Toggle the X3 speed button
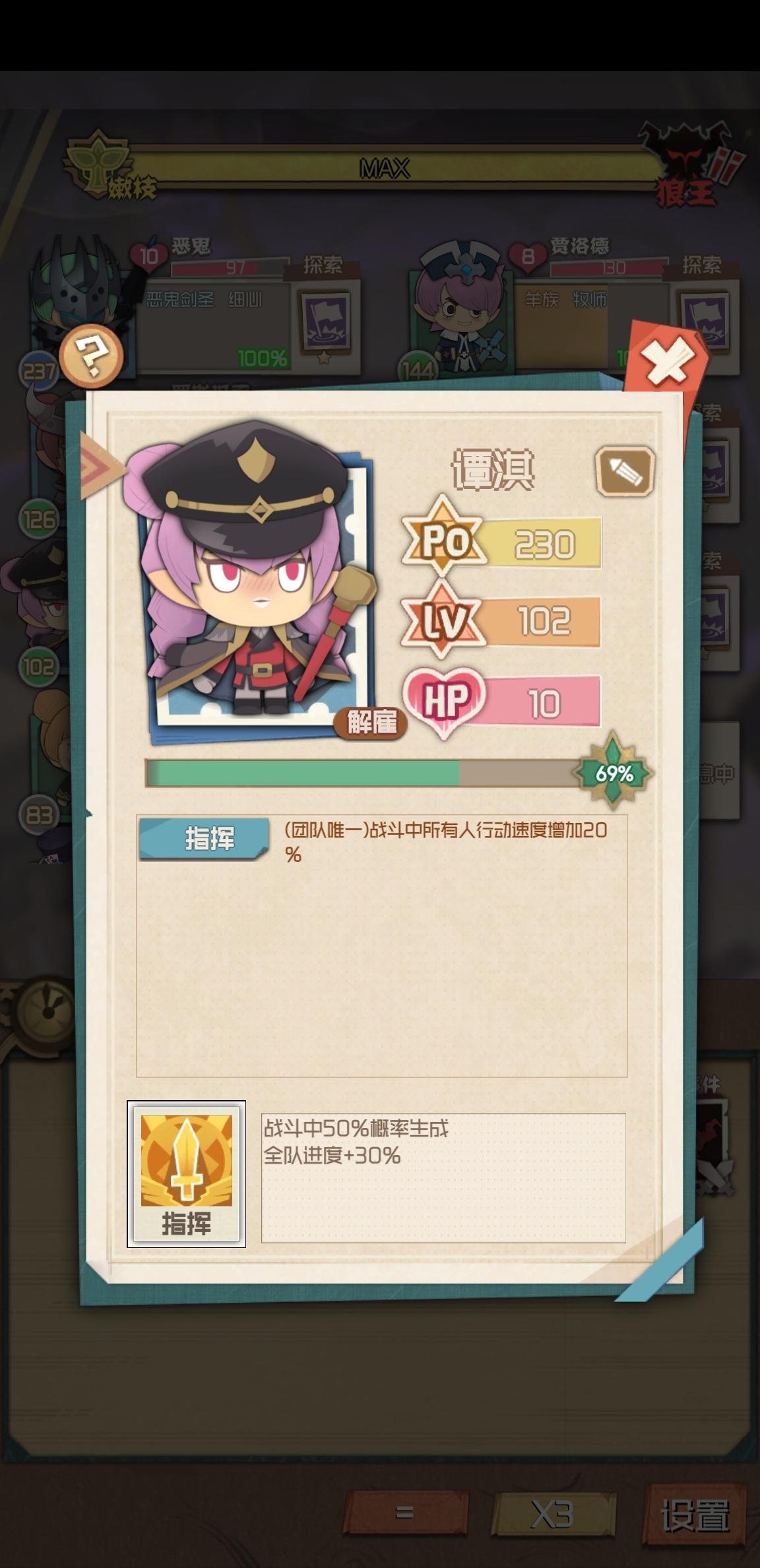The image size is (760, 1568). (553, 1512)
